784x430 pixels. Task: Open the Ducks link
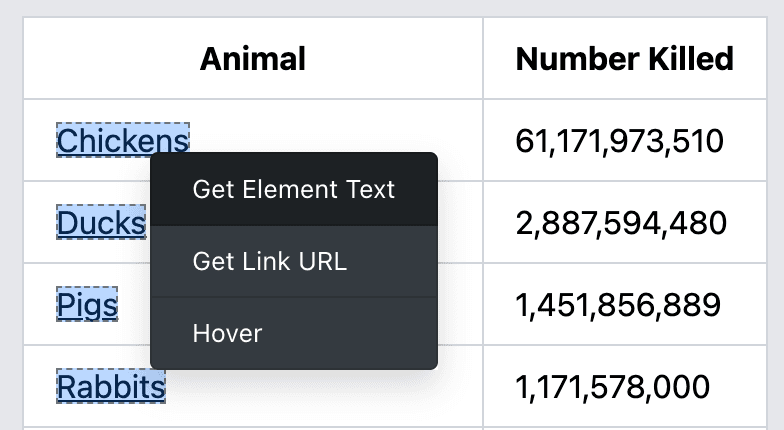pos(101,223)
